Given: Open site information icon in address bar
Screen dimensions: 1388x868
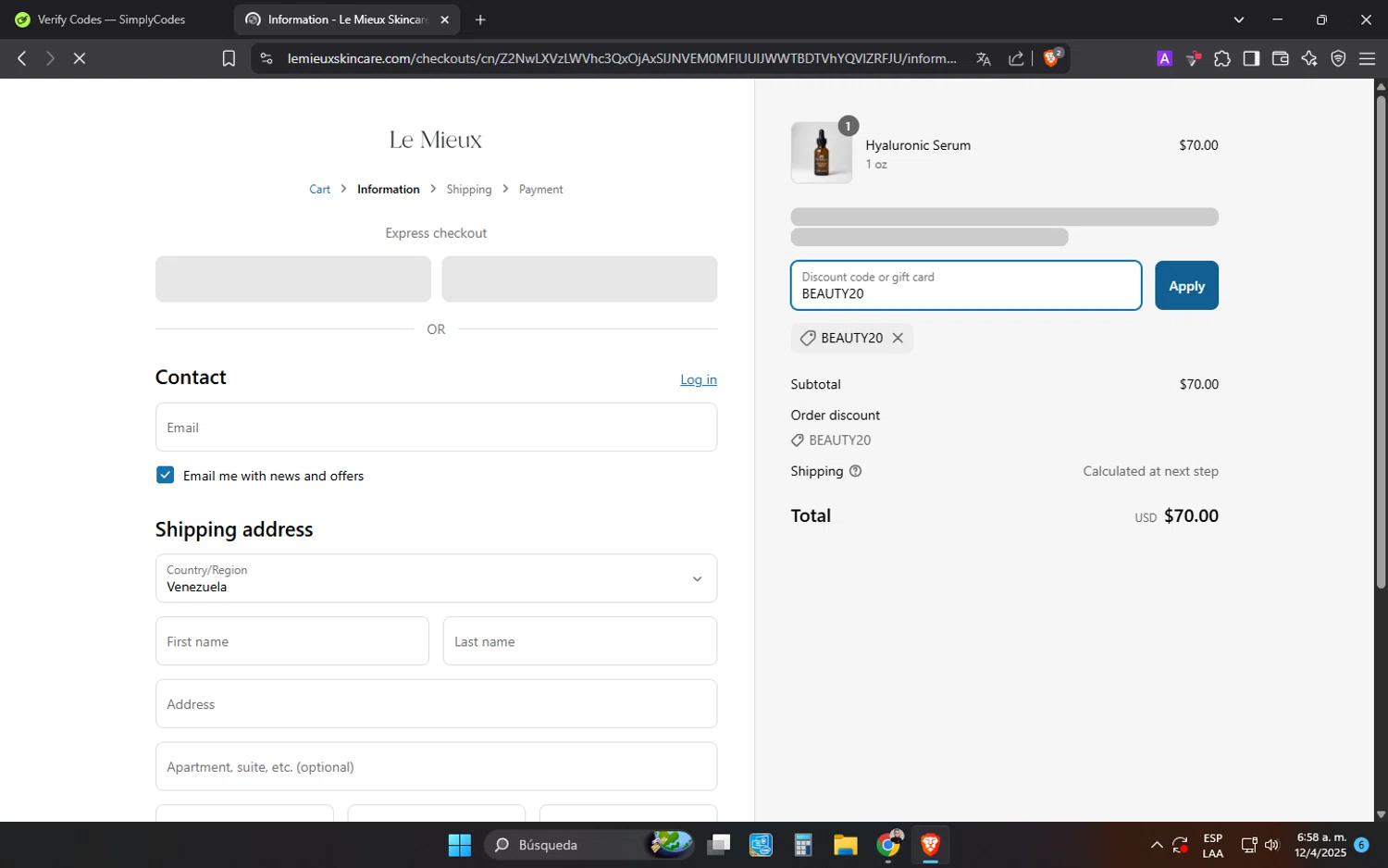Looking at the screenshot, I should 266,58.
